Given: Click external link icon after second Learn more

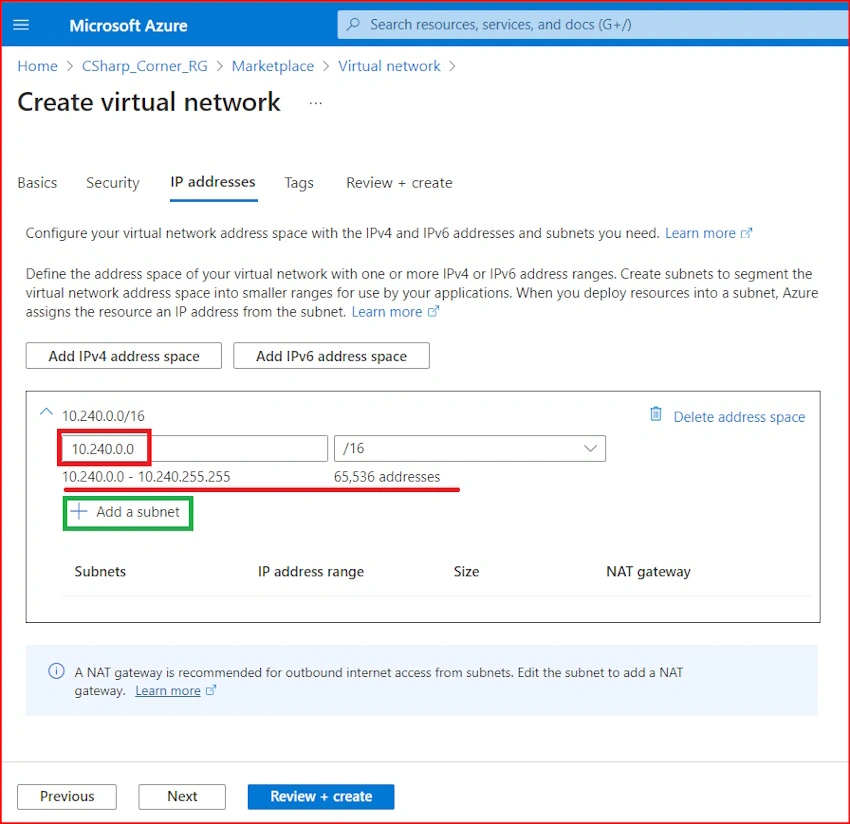Looking at the screenshot, I should point(433,312).
